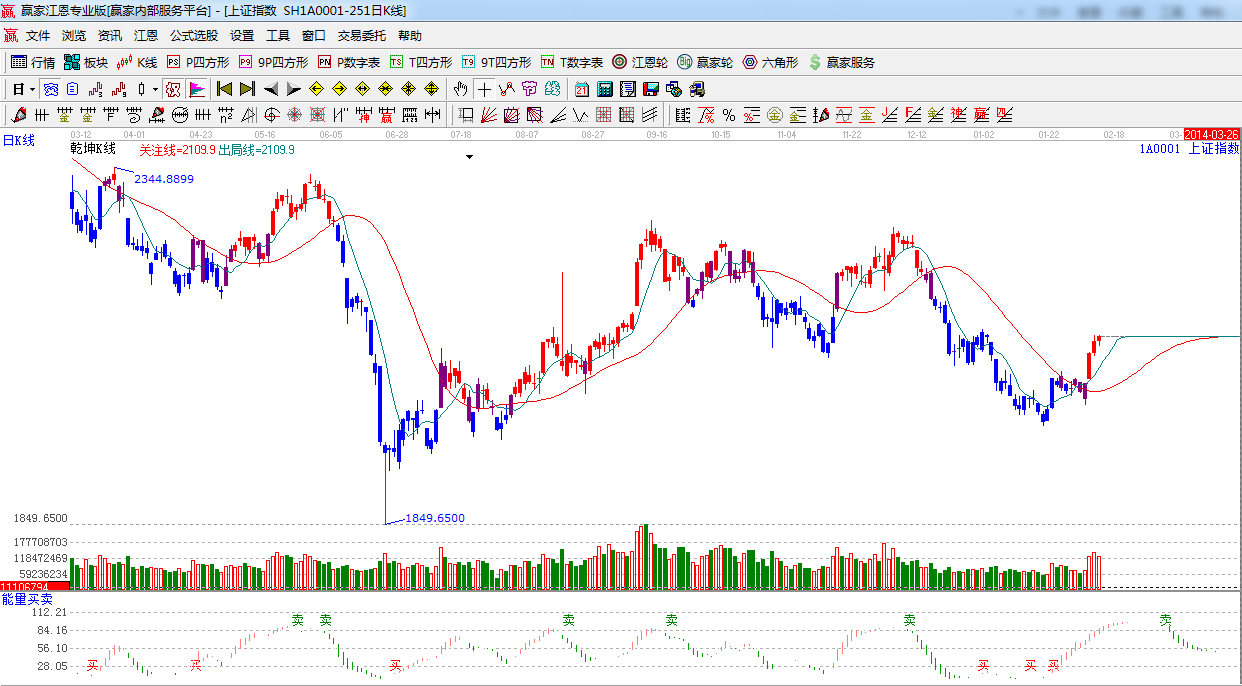
Task: Open the 交易委托 menu
Action: click(x=361, y=36)
